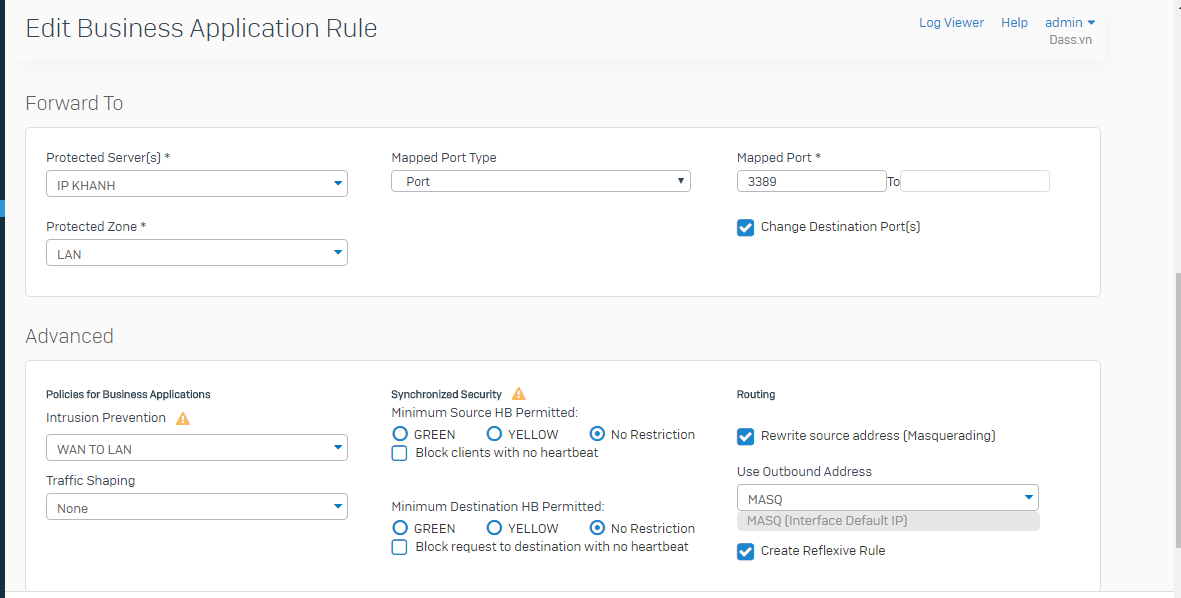
Task: Select YELLOW for Minimum Destination HB
Action: pos(494,528)
